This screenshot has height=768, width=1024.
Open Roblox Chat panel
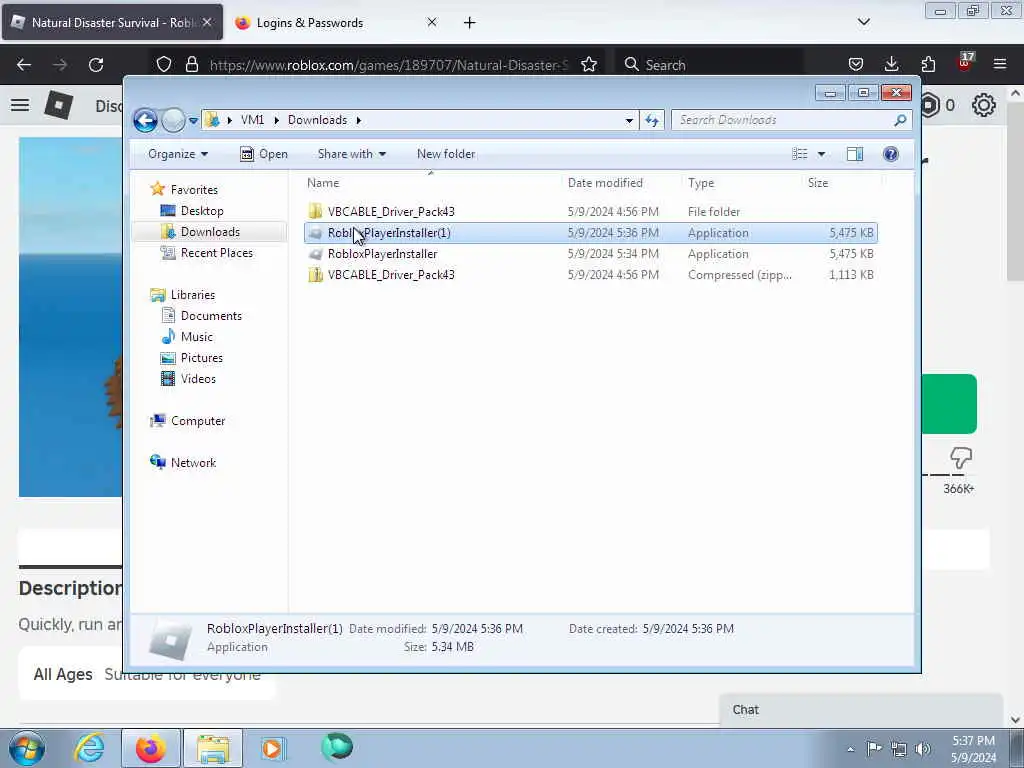pyautogui.click(x=861, y=710)
